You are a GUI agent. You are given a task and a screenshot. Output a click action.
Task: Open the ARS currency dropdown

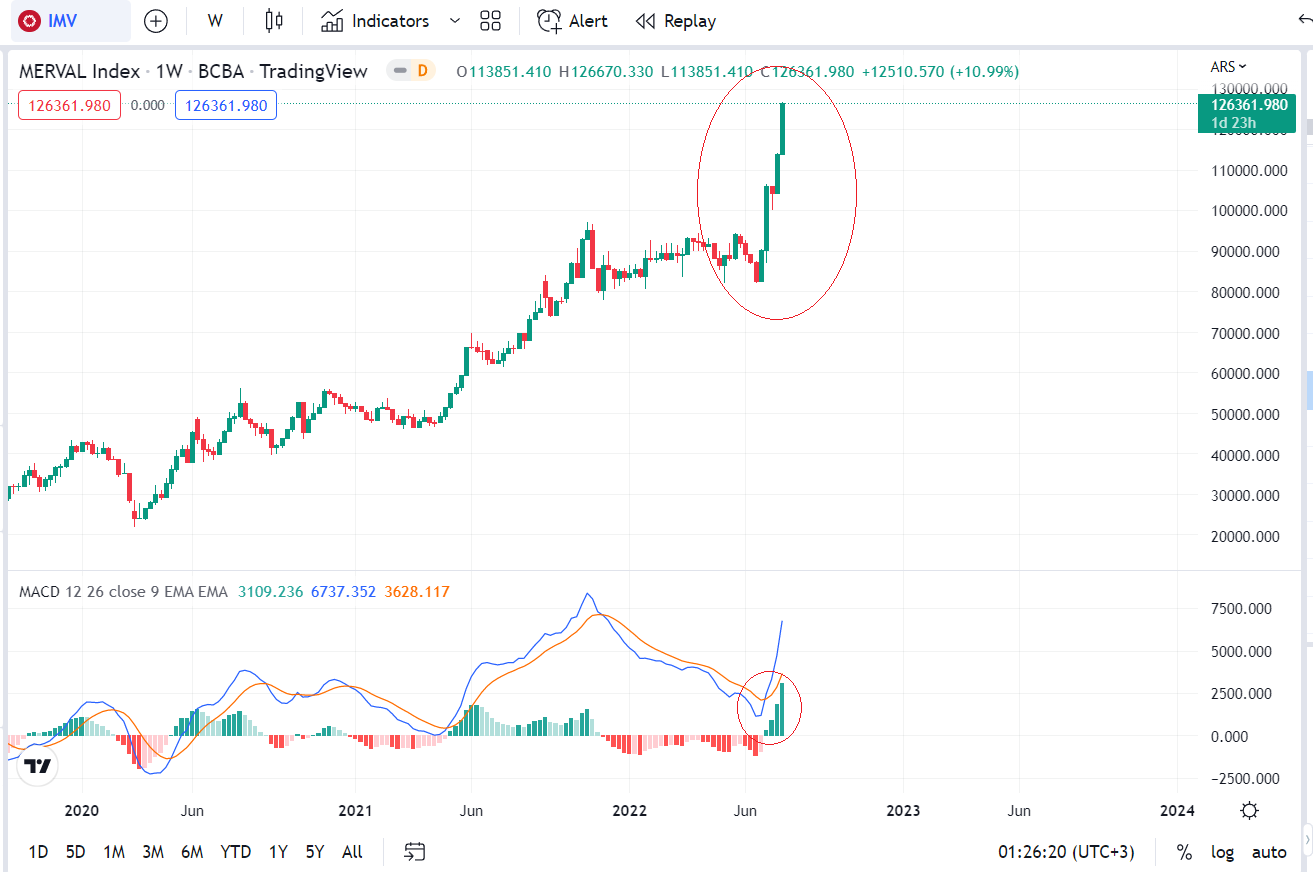pos(1228,67)
